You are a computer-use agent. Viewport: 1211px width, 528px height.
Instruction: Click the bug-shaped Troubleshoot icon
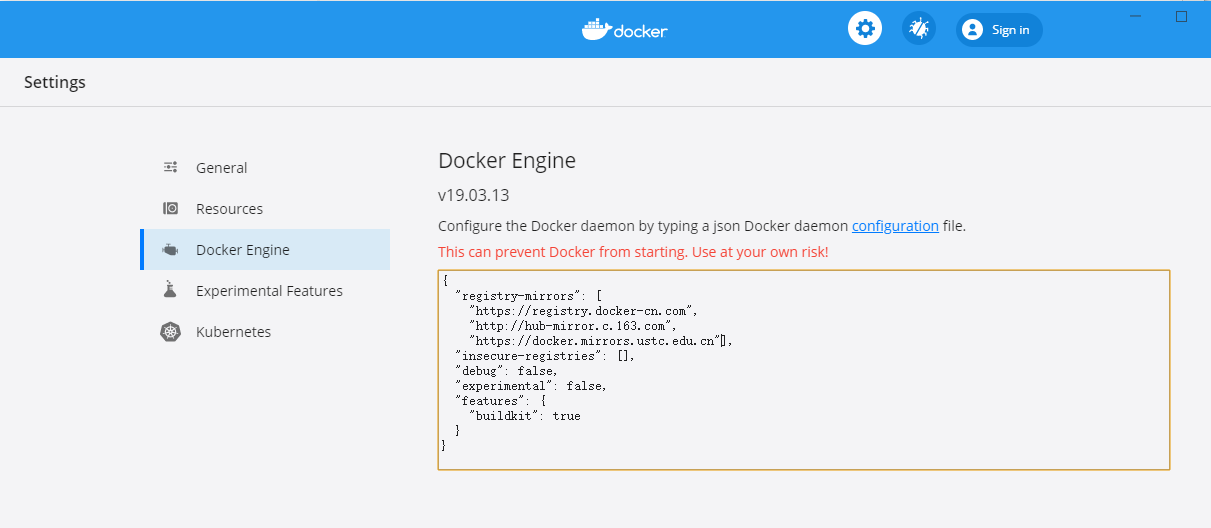click(918, 29)
